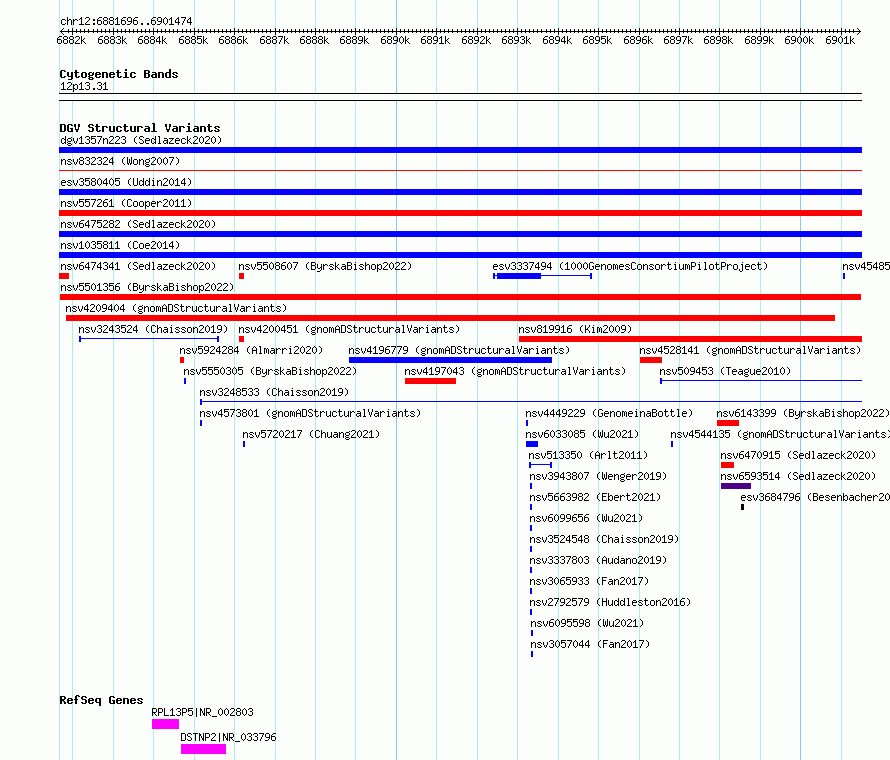
Task: Select the DSTNP2|NR_033796 gene label
Action: tap(228, 737)
